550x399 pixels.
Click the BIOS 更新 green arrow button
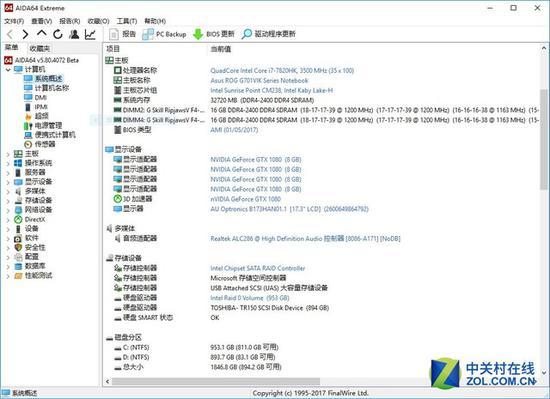point(214,34)
